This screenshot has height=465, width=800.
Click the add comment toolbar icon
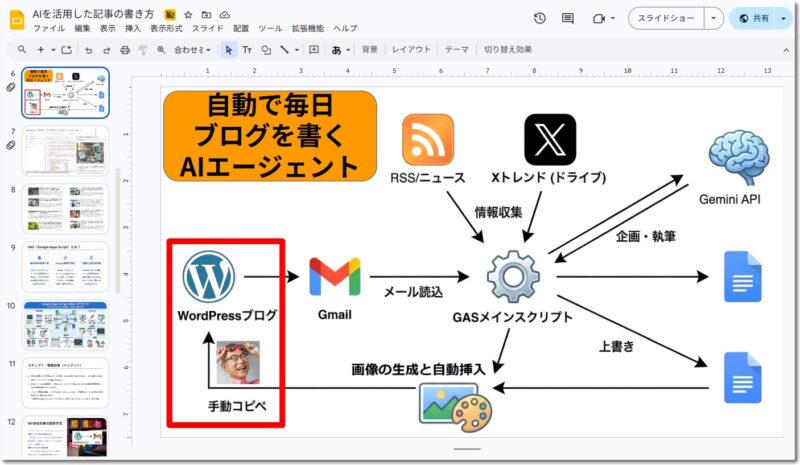314,50
